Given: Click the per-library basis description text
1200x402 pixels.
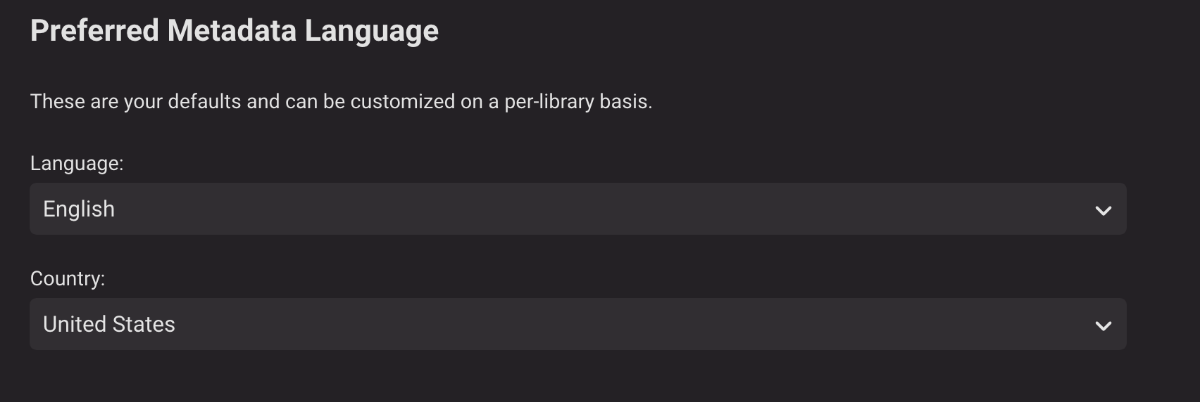Looking at the screenshot, I should pos(340,101).
